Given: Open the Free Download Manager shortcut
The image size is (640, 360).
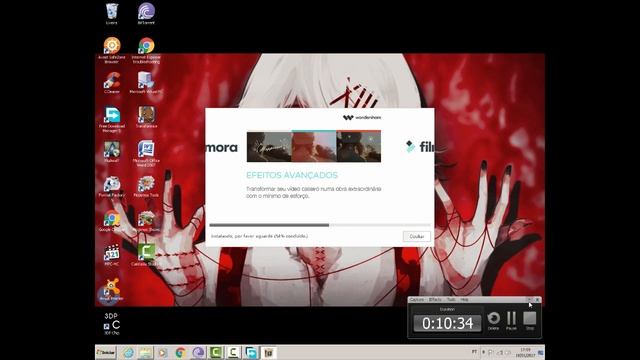Looking at the screenshot, I should (112, 119).
